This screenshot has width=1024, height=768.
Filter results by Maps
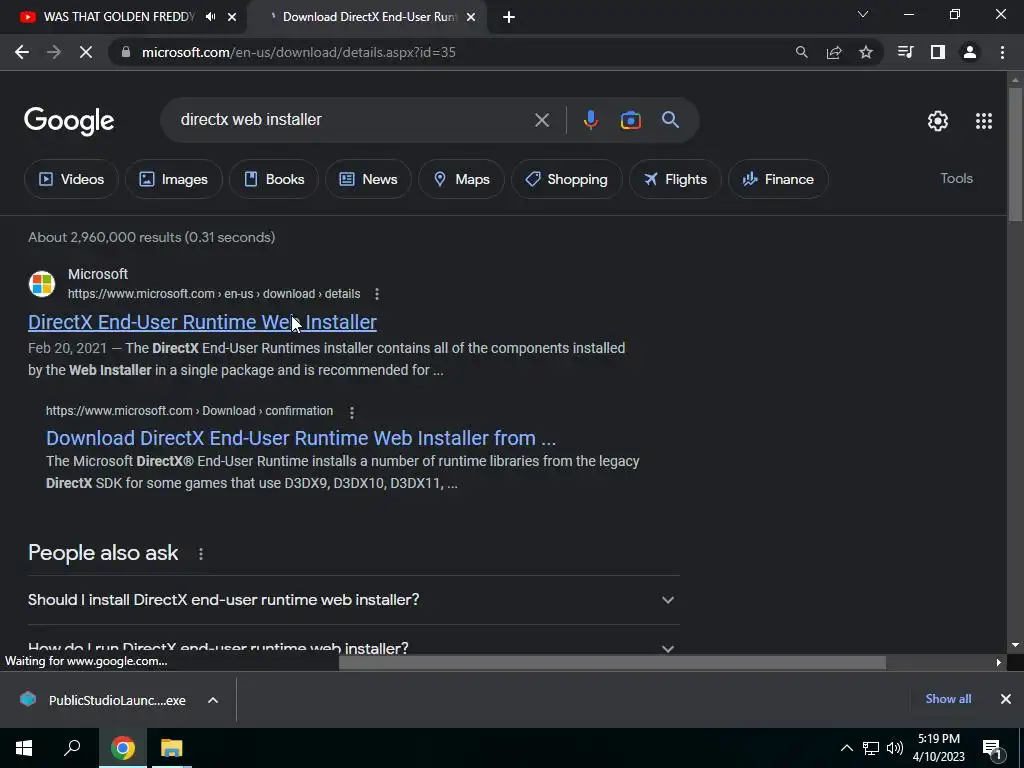[x=461, y=179]
